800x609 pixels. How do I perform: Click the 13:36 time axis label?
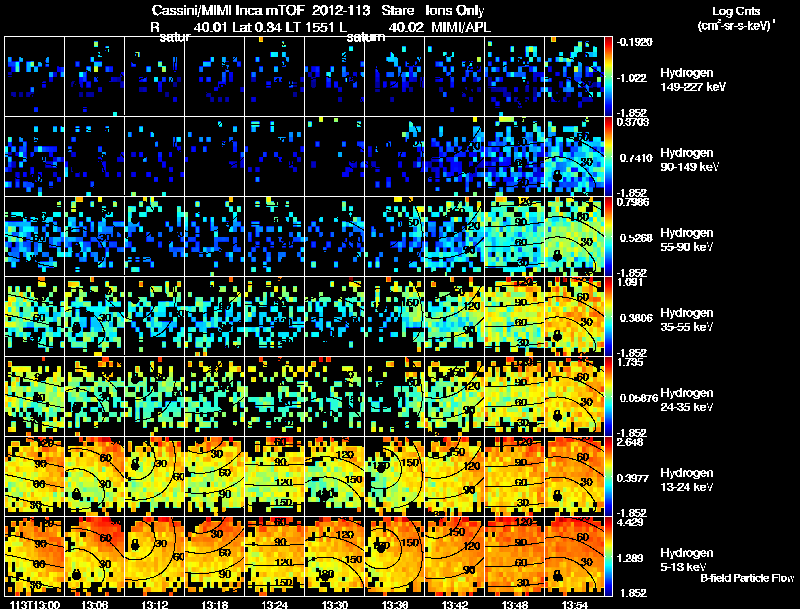395,604
